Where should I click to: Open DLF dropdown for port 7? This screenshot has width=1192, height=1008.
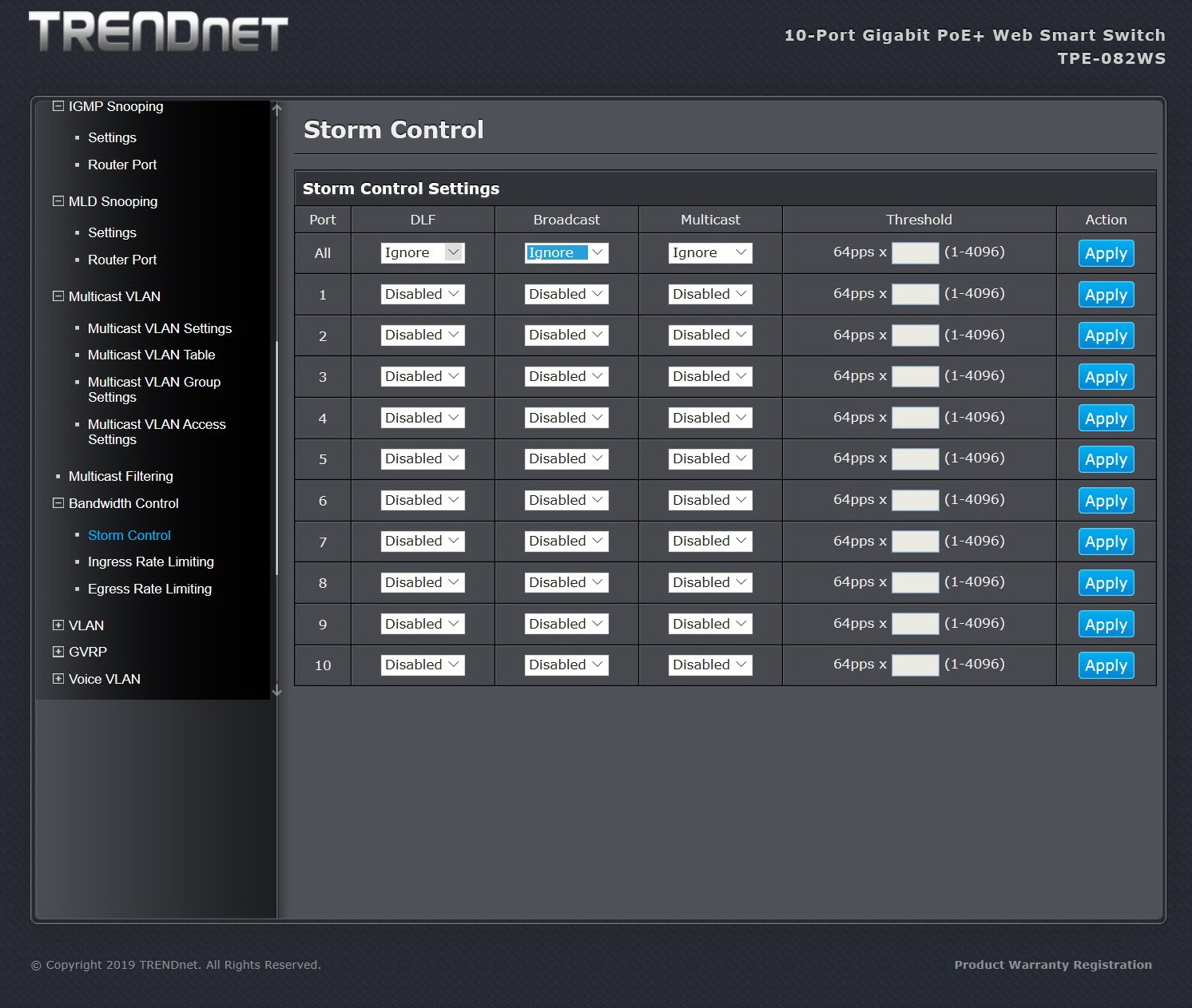point(423,541)
